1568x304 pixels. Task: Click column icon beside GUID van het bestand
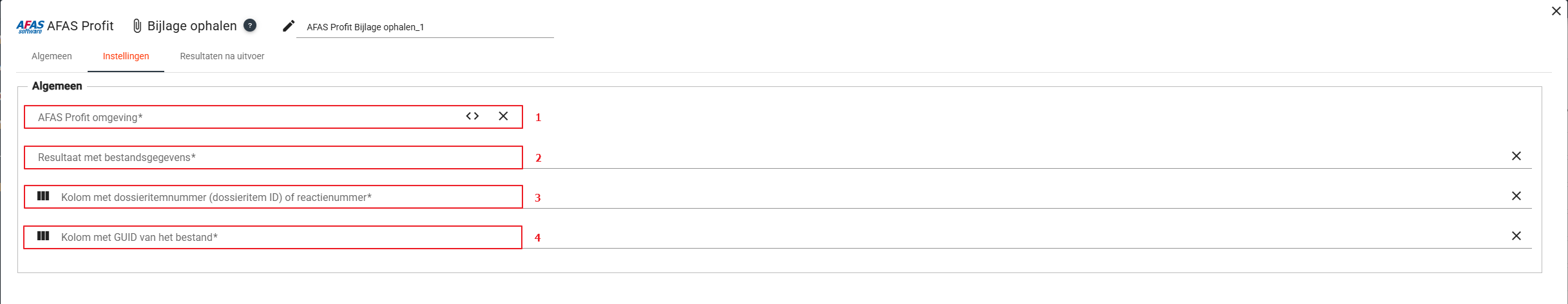click(43, 236)
